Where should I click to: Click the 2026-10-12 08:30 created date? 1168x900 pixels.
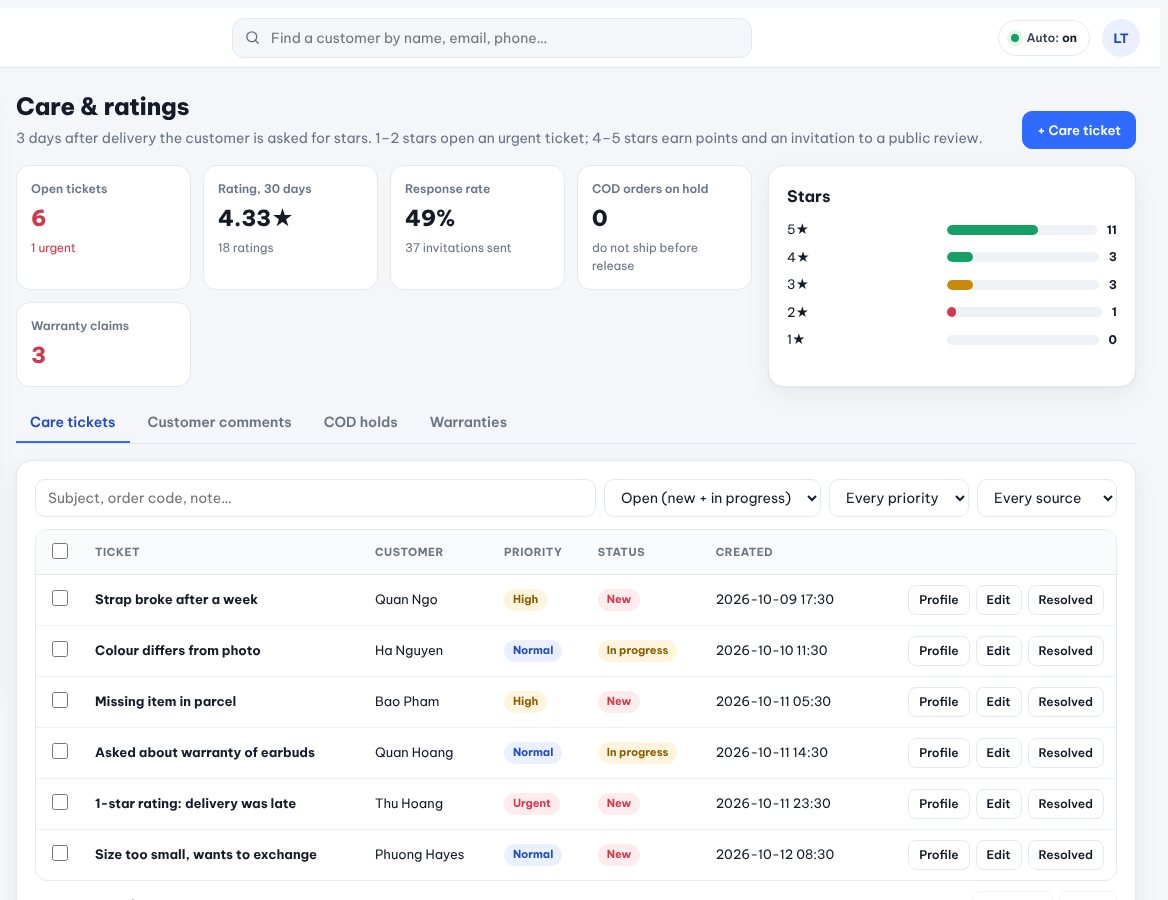coord(775,855)
